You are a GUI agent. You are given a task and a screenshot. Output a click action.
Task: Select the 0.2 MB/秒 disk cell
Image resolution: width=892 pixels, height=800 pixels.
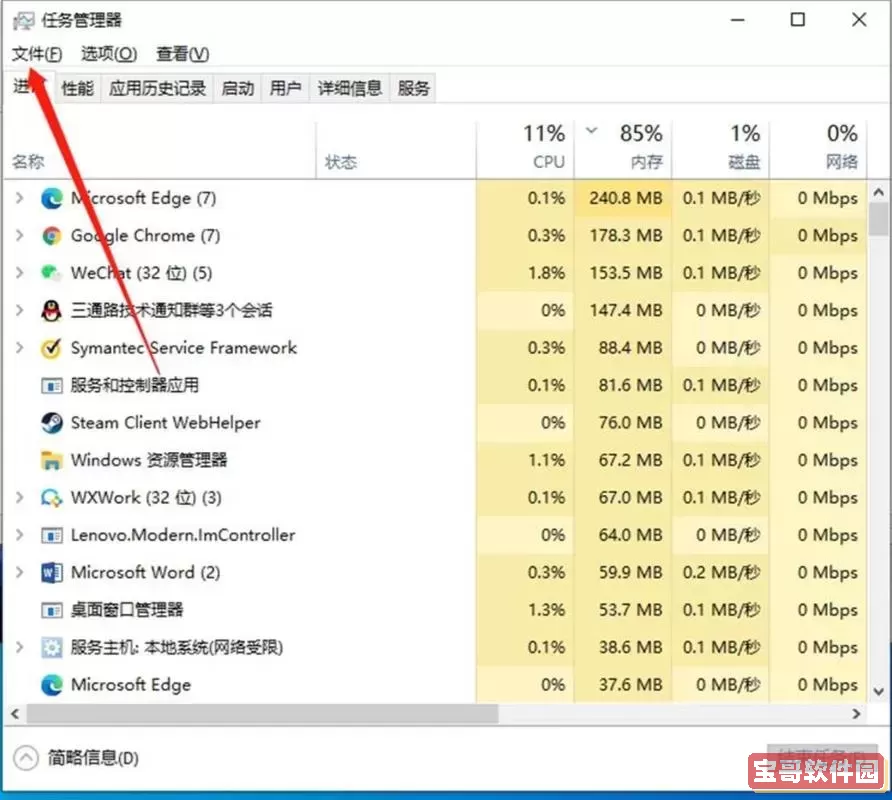721,572
